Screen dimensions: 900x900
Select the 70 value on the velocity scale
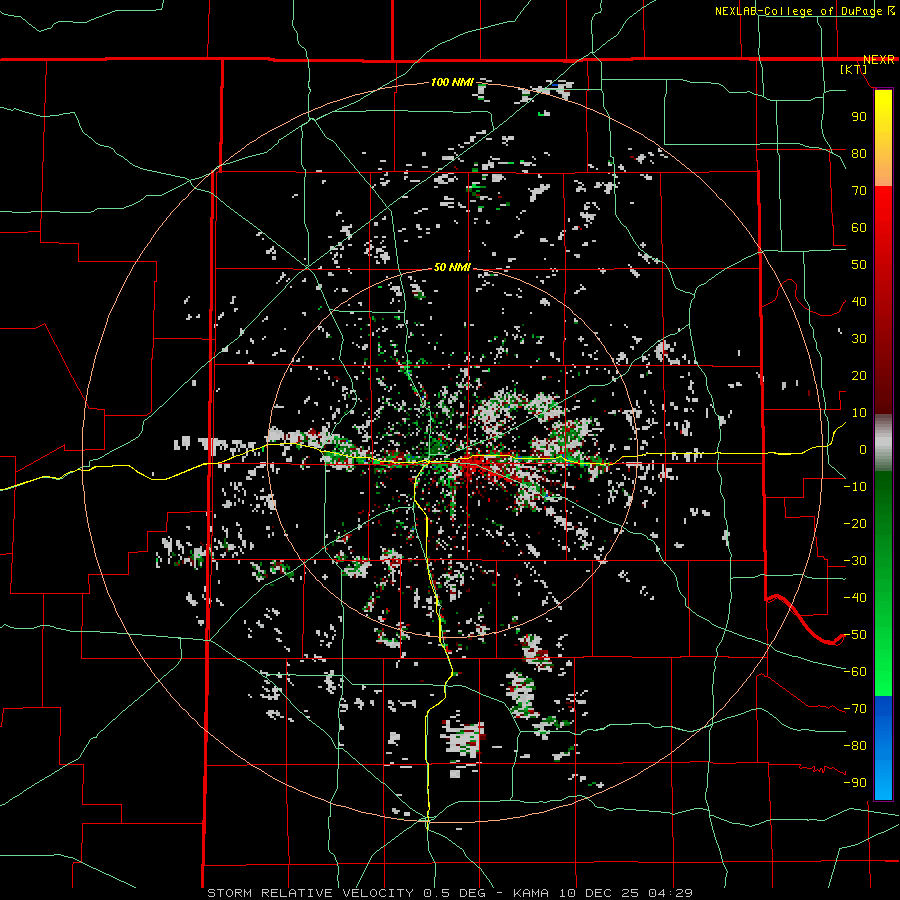point(859,191)
